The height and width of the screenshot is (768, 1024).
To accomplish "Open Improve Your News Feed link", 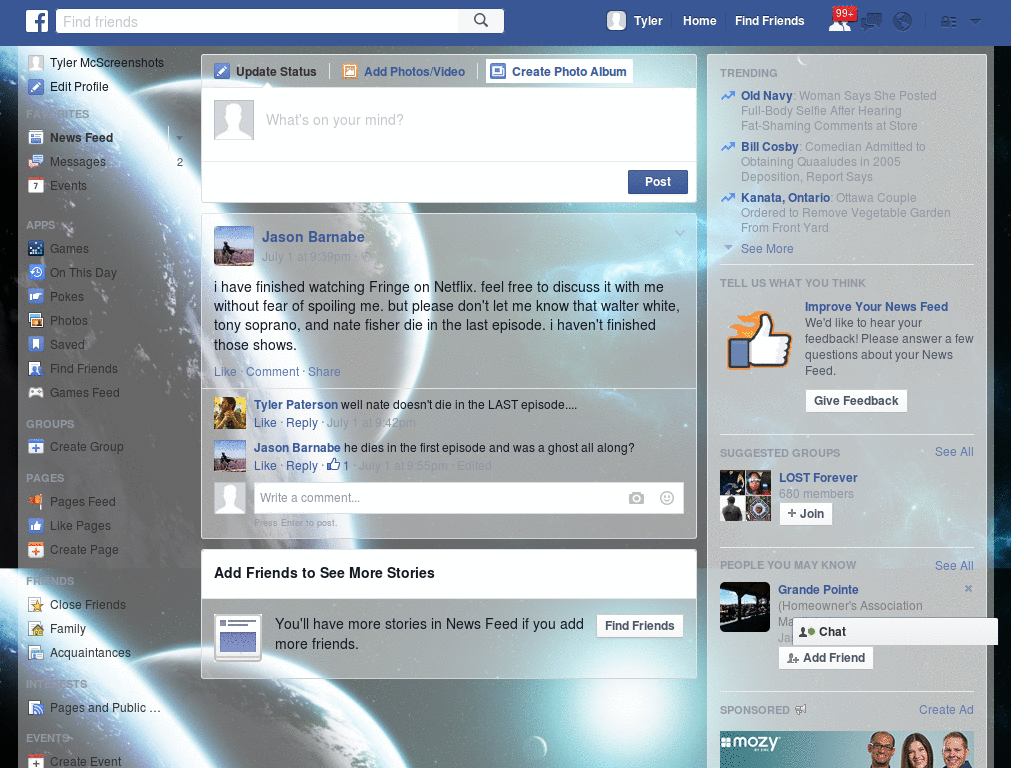I will click(876, 307).
